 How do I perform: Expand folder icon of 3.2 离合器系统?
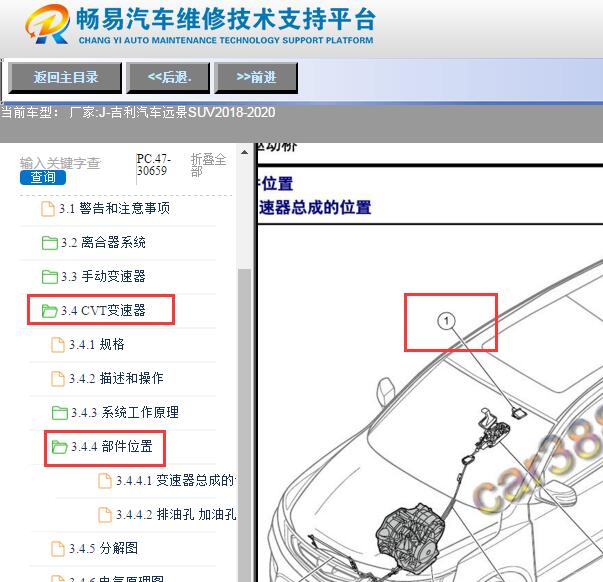point(50,243)
